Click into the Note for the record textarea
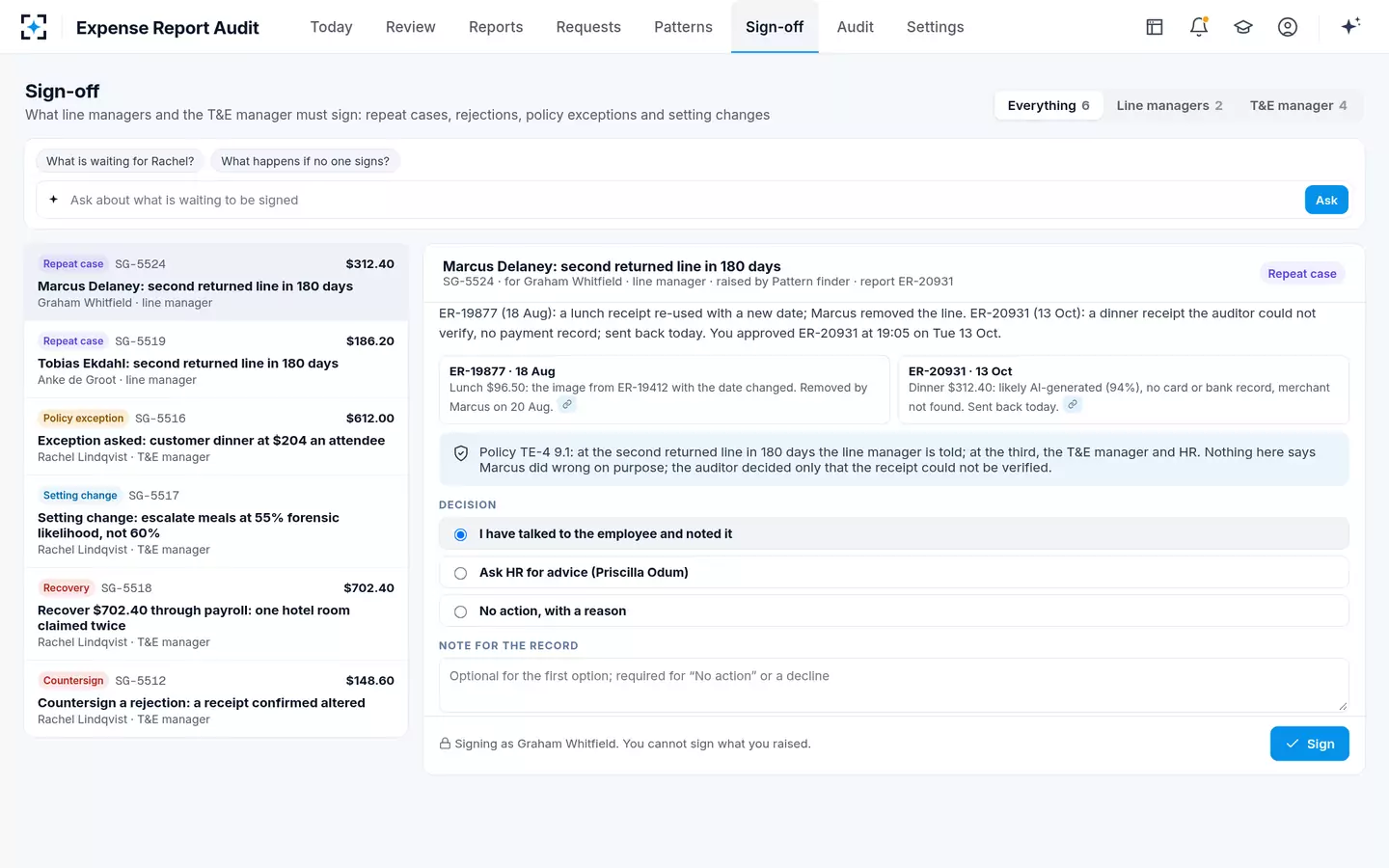 coord(893,685)
